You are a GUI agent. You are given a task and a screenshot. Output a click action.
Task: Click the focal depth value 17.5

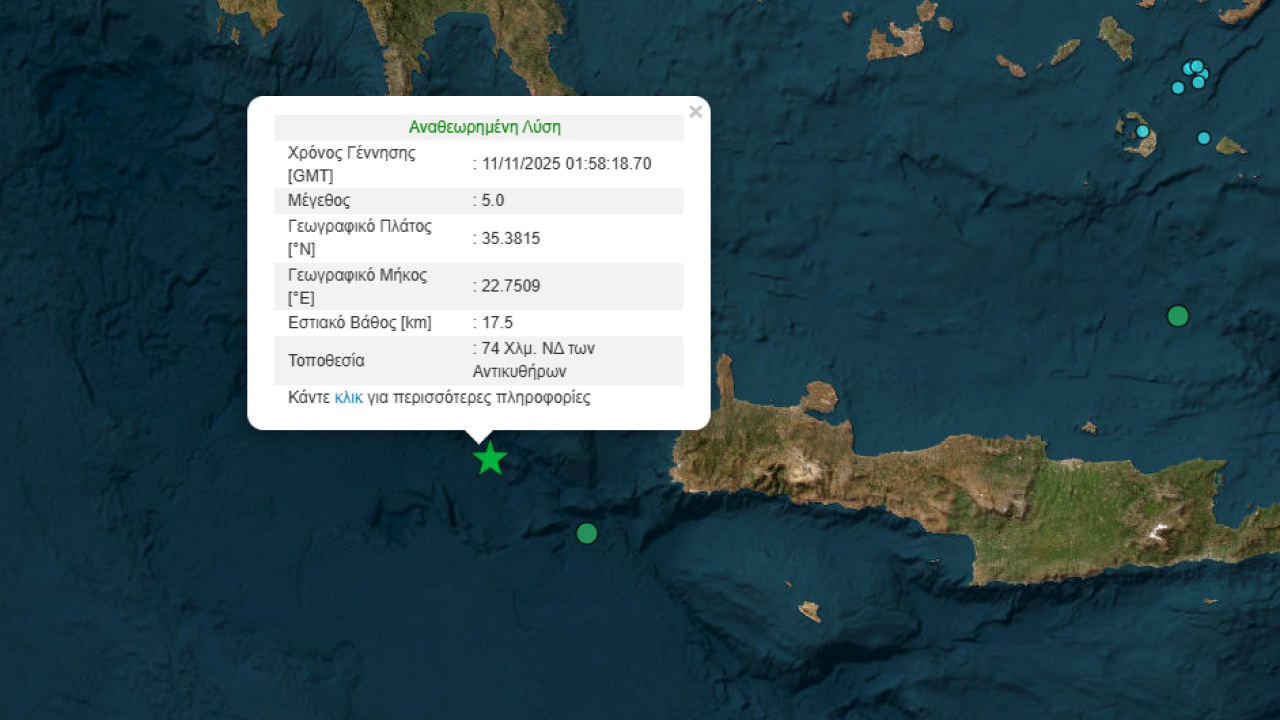coord(497,322)
